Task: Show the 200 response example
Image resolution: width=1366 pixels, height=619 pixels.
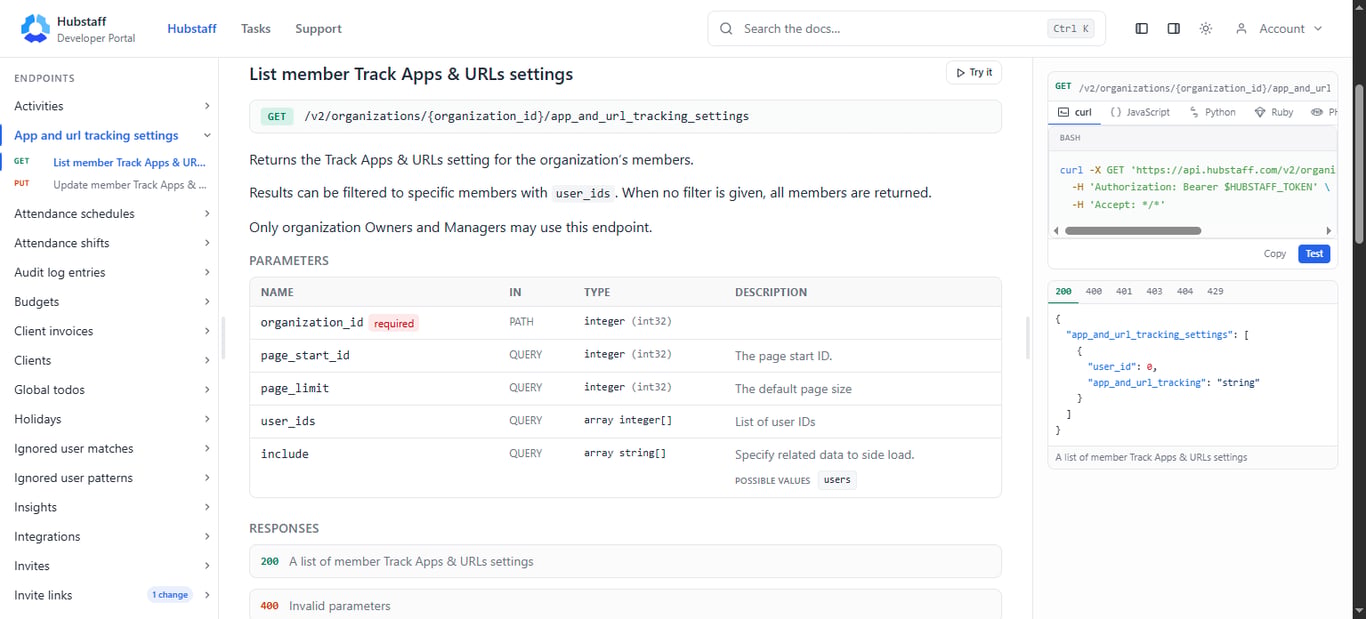Action: pos(1064,292)
